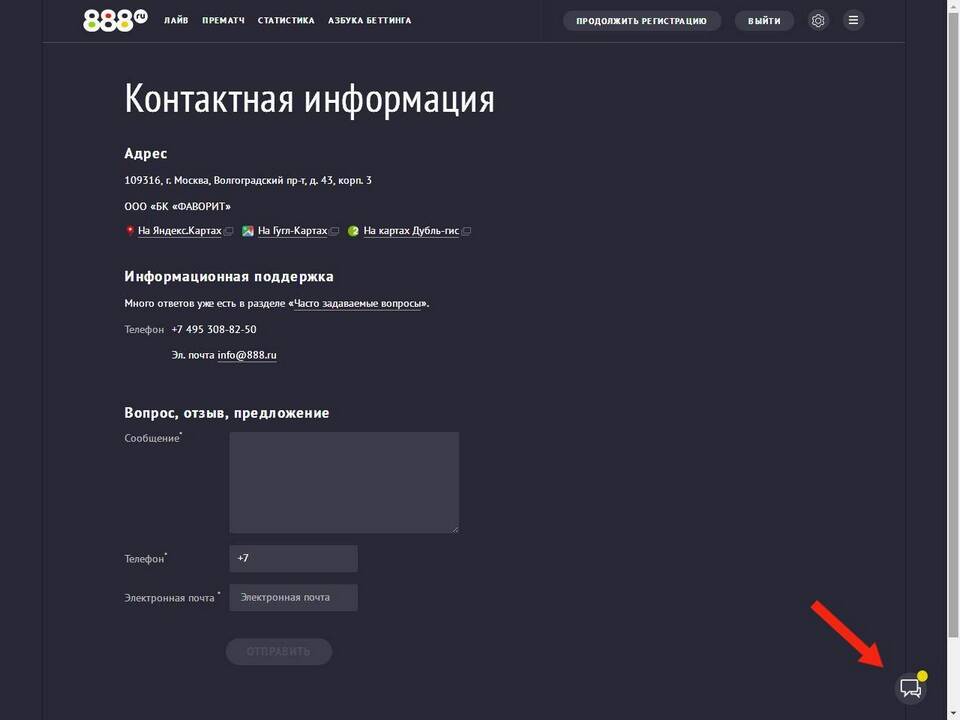The image size is (960, 720).
Task: Open Часто задаваемые вопросы link
Action: (x=358, y=304)
